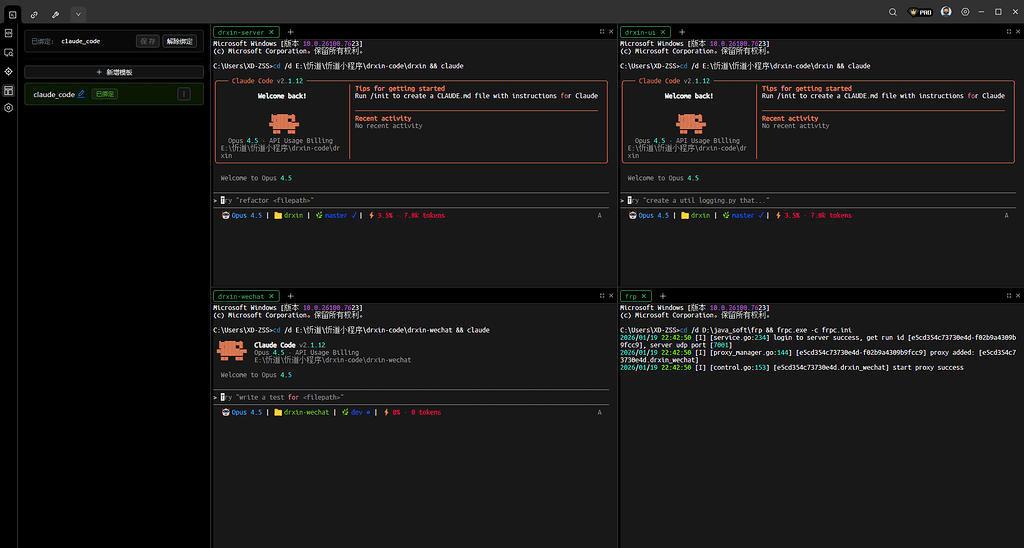Open the sidebar diamond target icon
The image size is (1024, 548).
(x=8, y=71)
